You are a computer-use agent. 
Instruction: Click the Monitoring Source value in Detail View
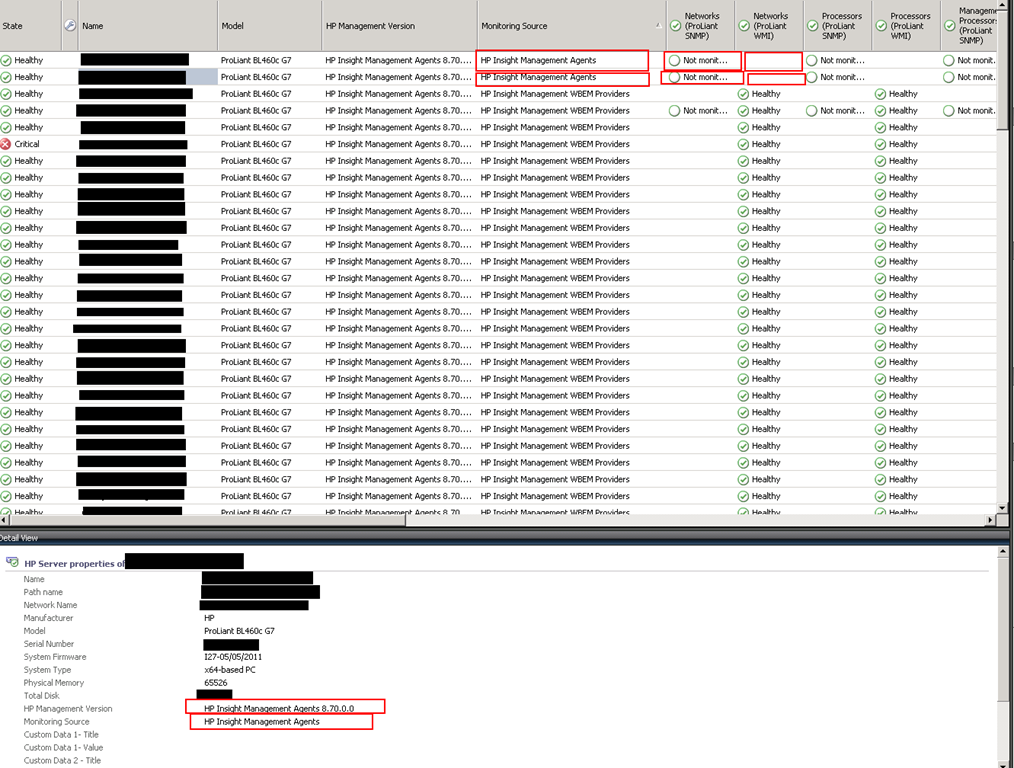[262, 721]
